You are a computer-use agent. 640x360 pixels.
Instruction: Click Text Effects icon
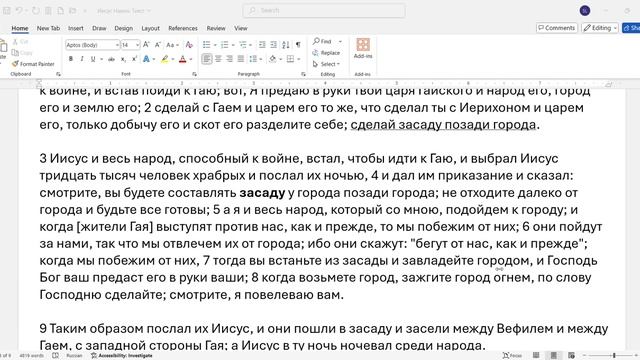(x=146, y=59)
